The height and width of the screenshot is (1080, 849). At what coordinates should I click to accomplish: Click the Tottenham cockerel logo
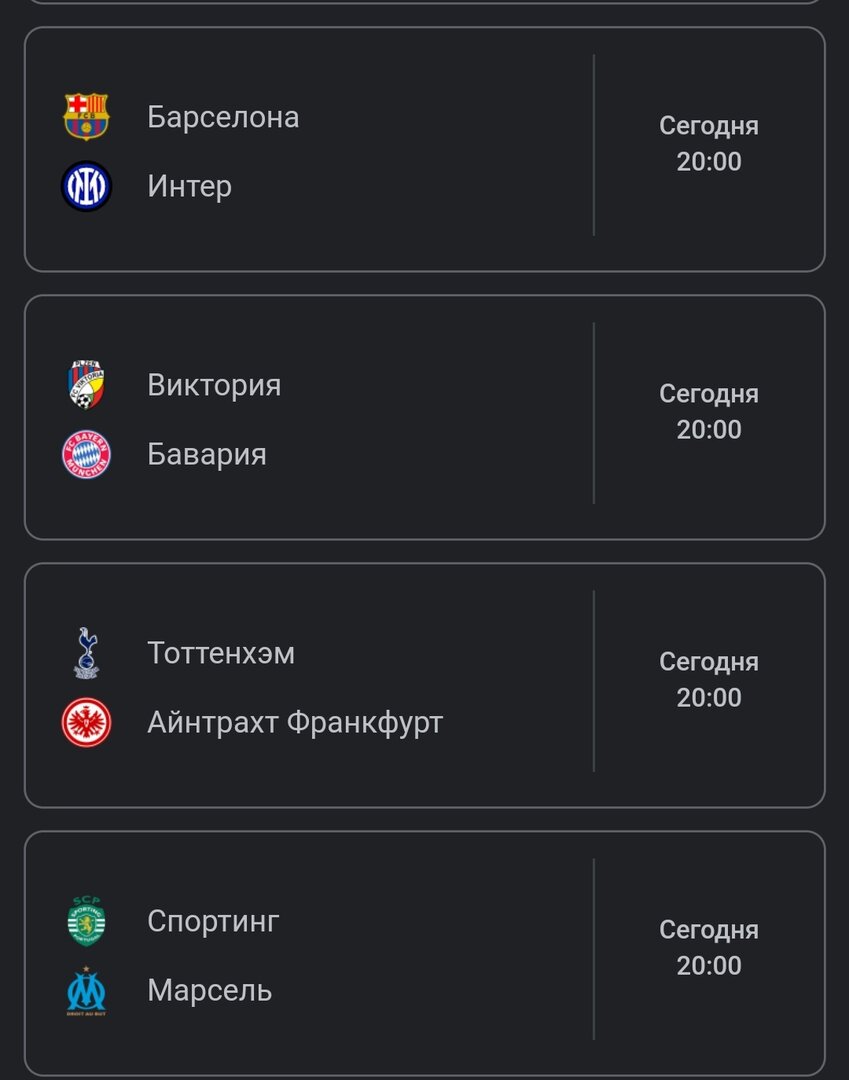point(86,653)
